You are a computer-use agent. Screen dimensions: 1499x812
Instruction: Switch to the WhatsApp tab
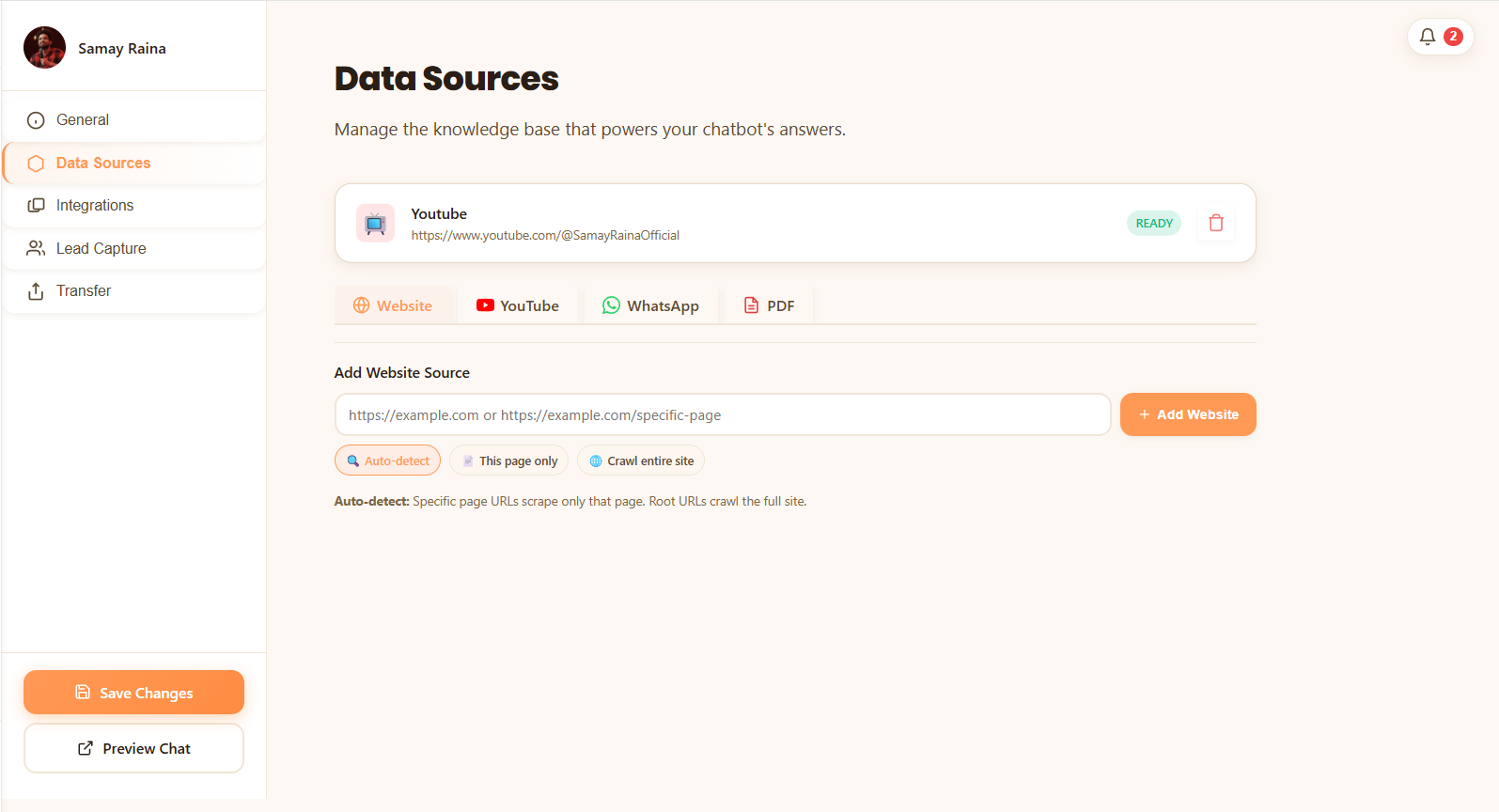pos(650,305)
